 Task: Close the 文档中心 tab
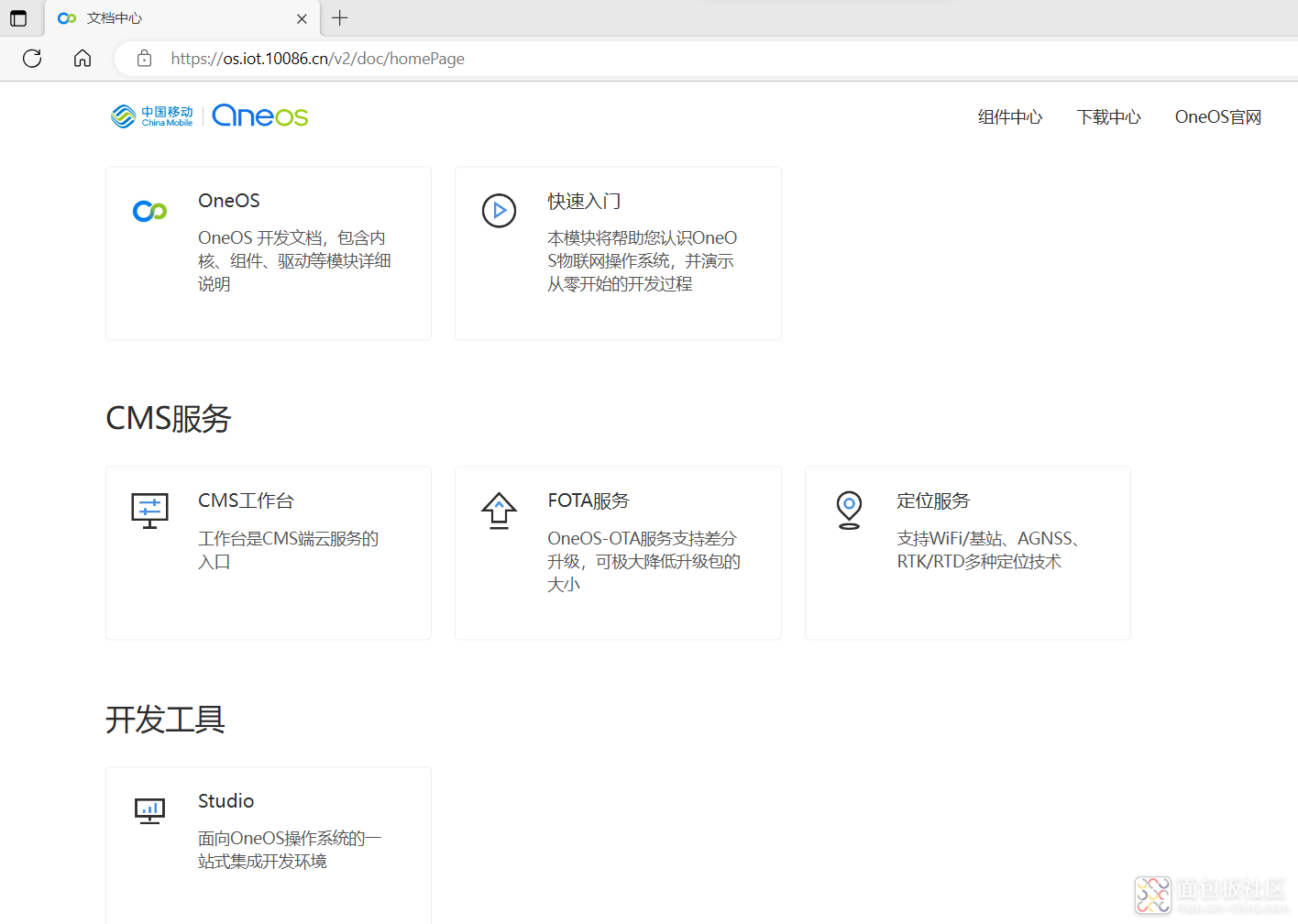302,18
